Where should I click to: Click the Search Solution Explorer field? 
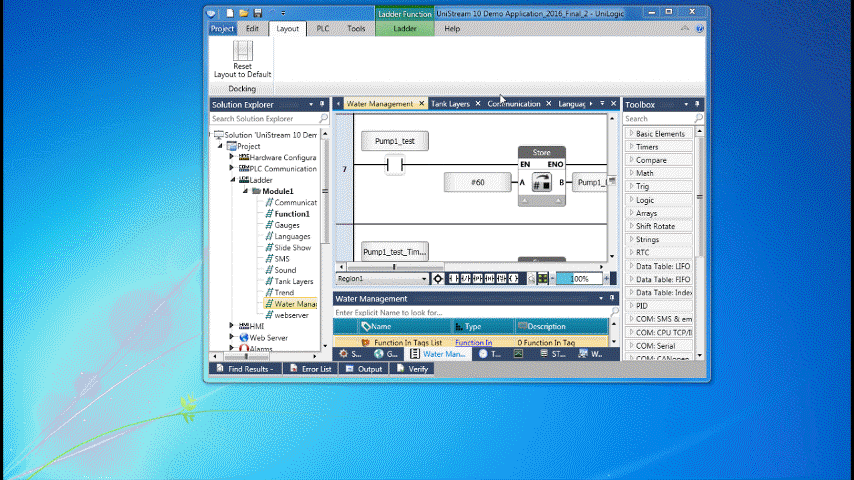263,118
